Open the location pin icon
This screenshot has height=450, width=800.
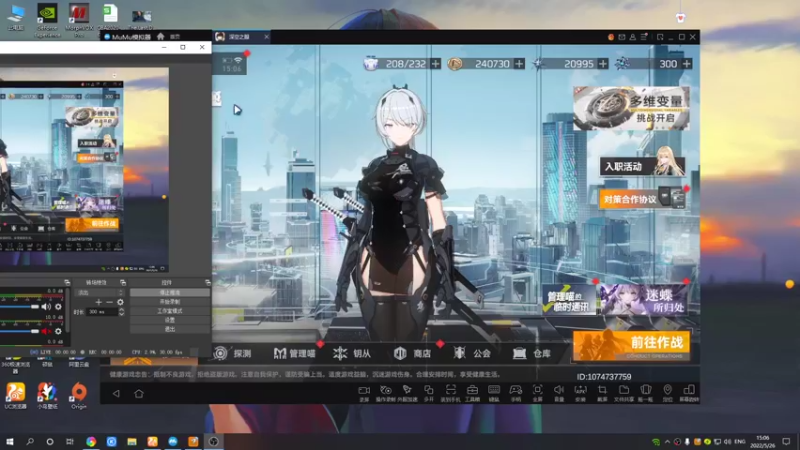click(667, 391)
